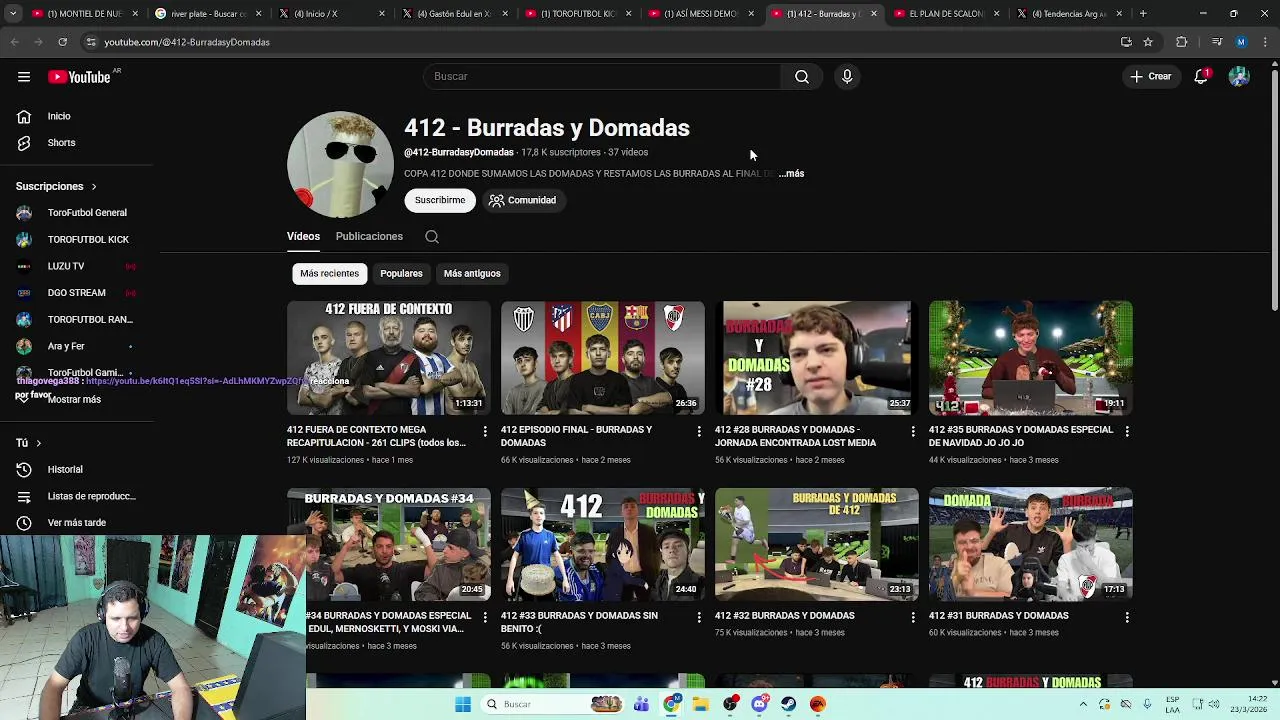
Task: Open Ver más tarde in sidebar
Action: coord(76,523)
